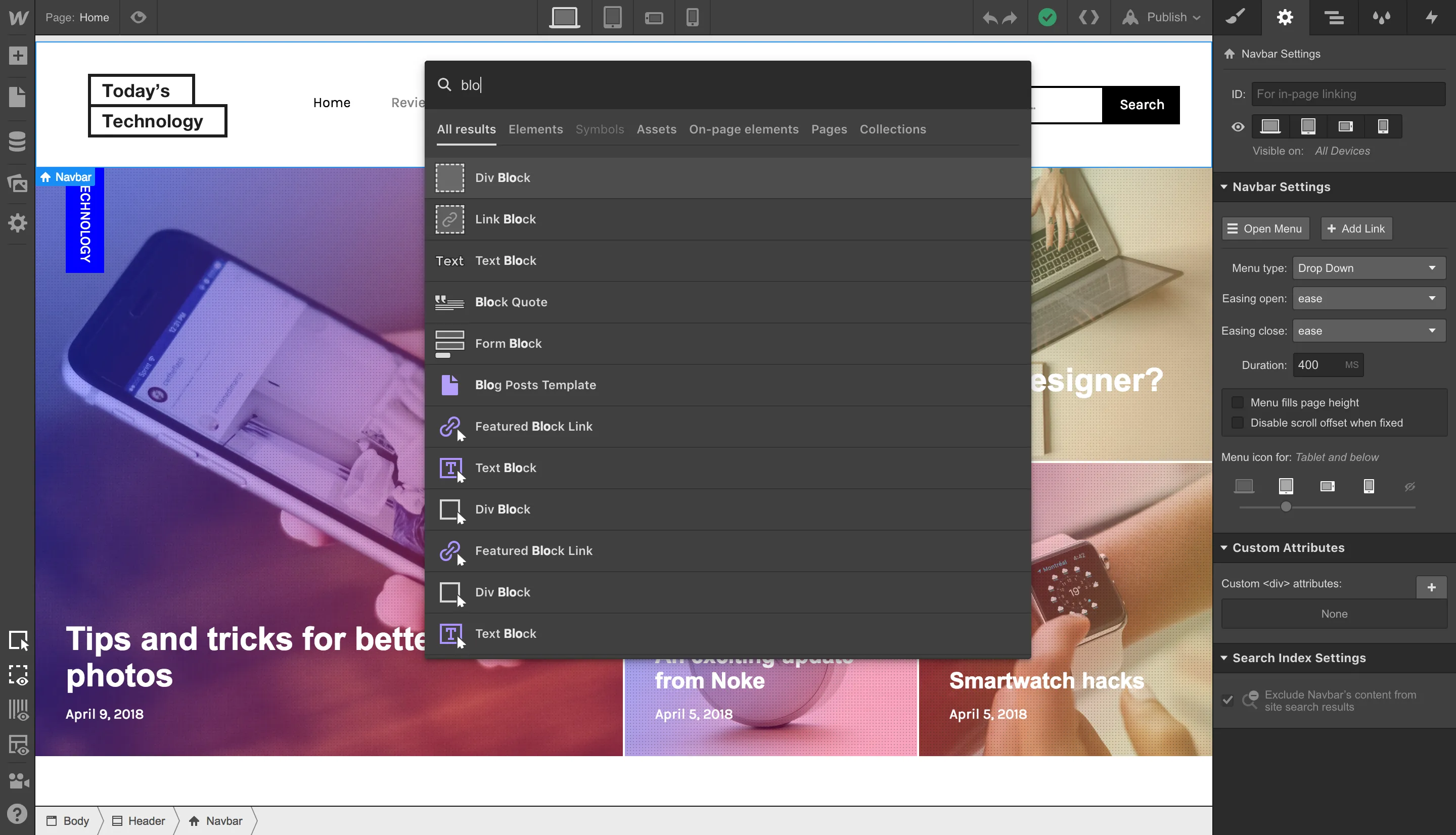This screenshot has height=835, width=1456.
Task: Toggle preview eye icon in top bar
Action: [138, 17]
